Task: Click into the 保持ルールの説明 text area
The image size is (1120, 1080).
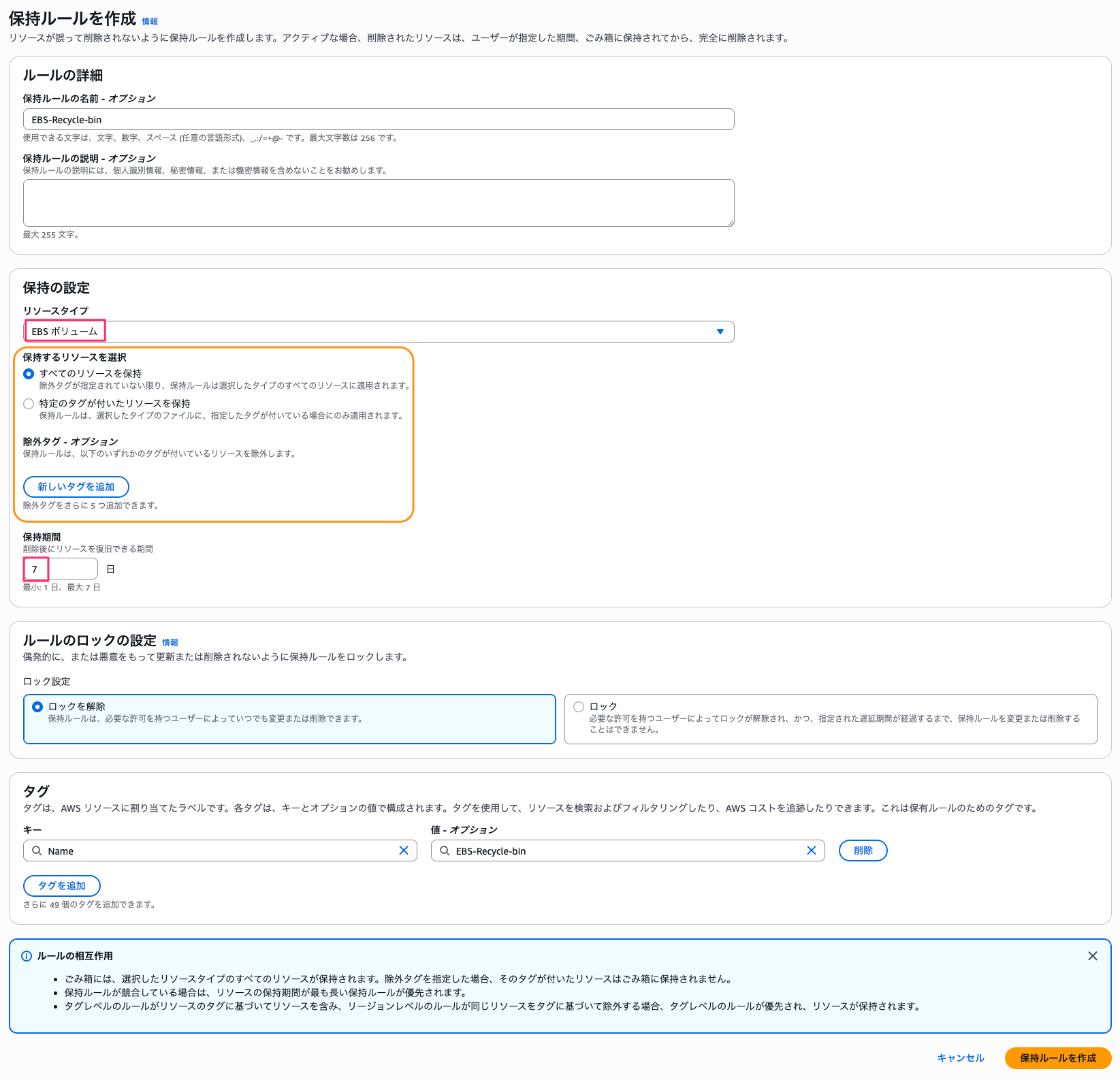Action: pos(378,203)
